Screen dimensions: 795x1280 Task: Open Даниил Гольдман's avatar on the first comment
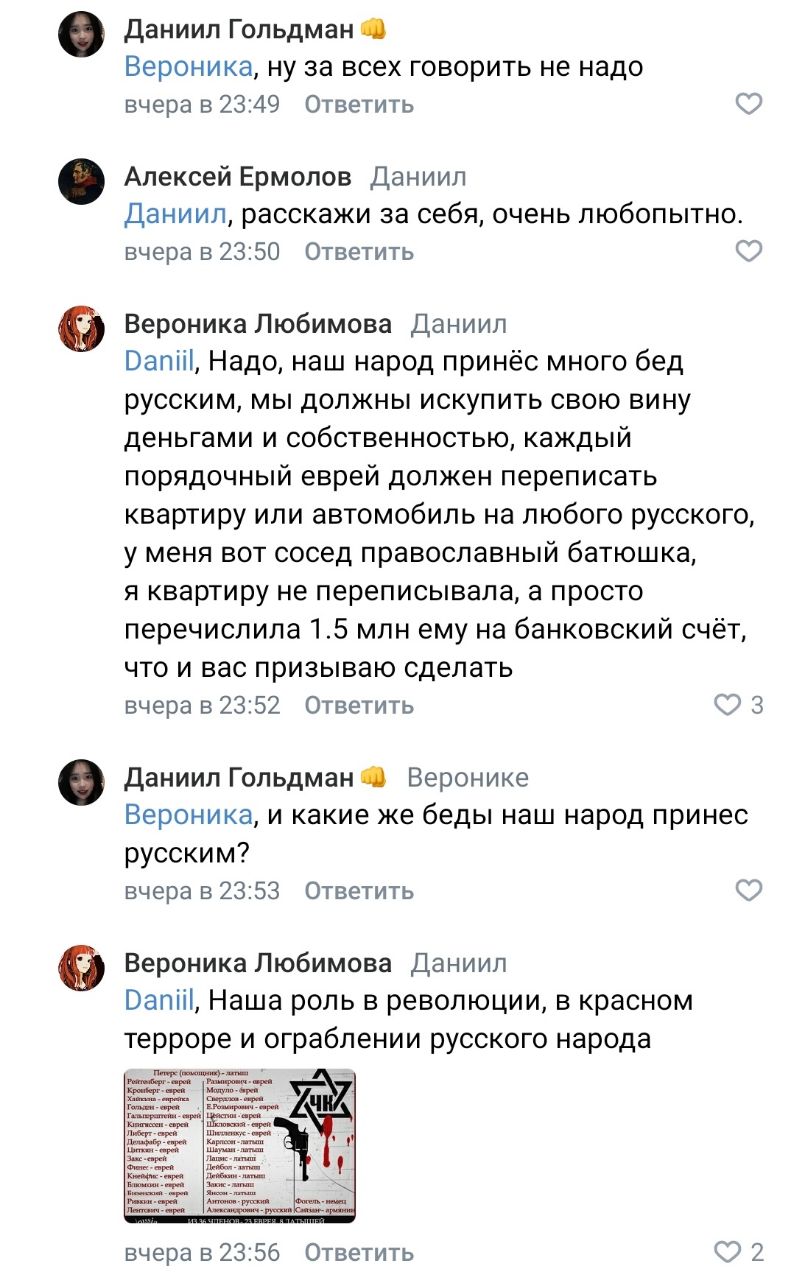click(x=81, y=35)
